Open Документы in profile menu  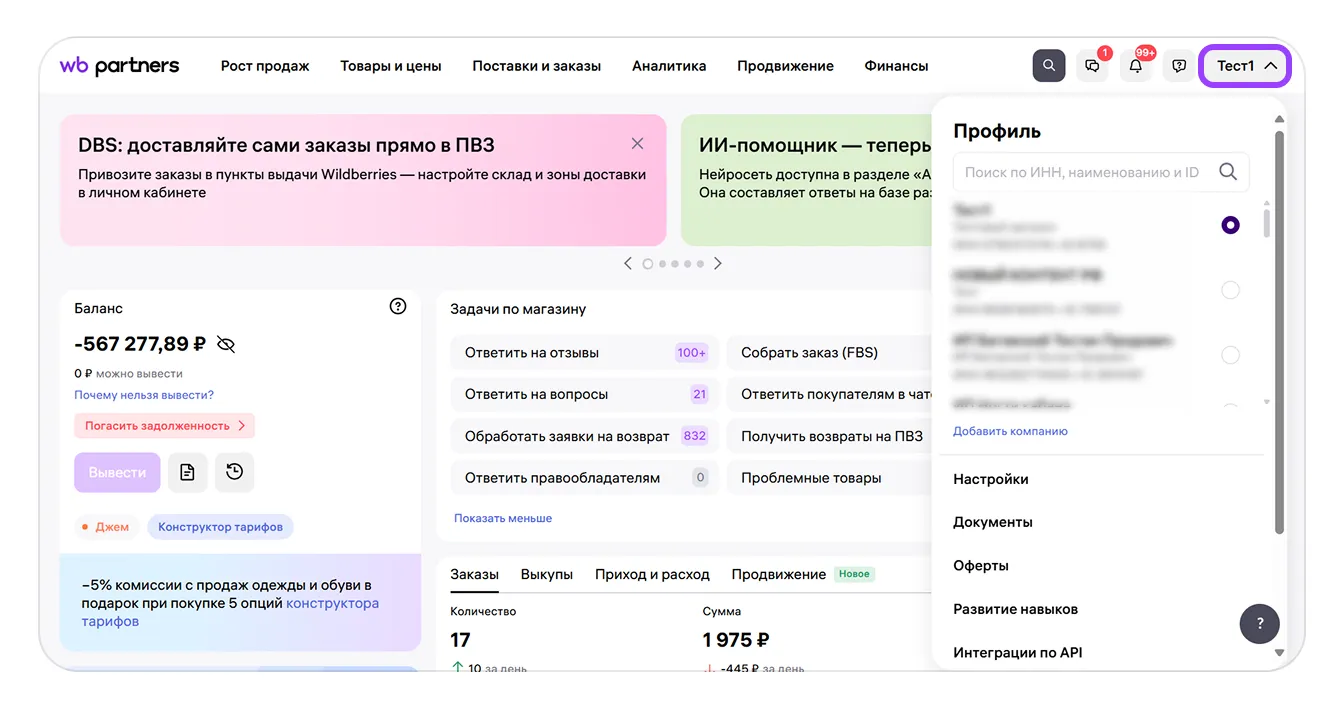pyautogui.click(x=993, y=522)
